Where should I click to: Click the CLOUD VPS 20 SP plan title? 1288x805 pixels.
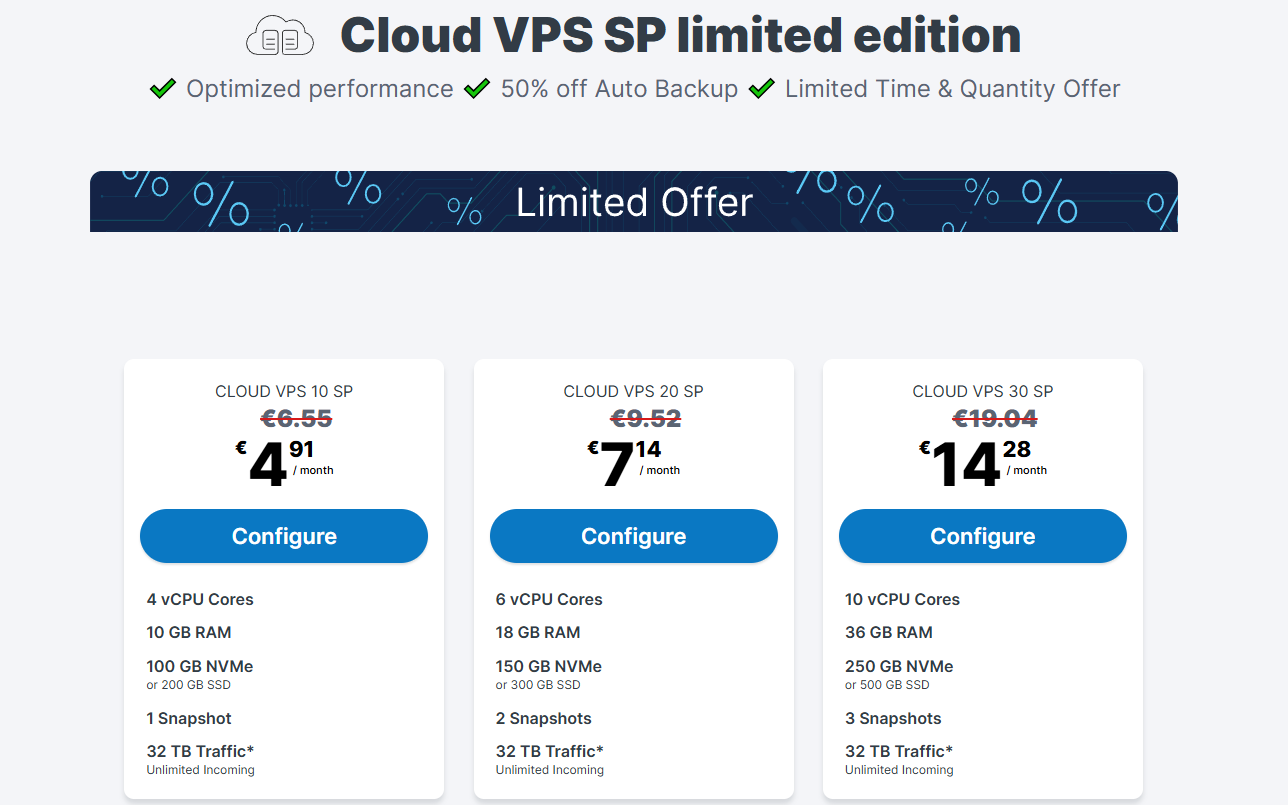click(633, 391)
